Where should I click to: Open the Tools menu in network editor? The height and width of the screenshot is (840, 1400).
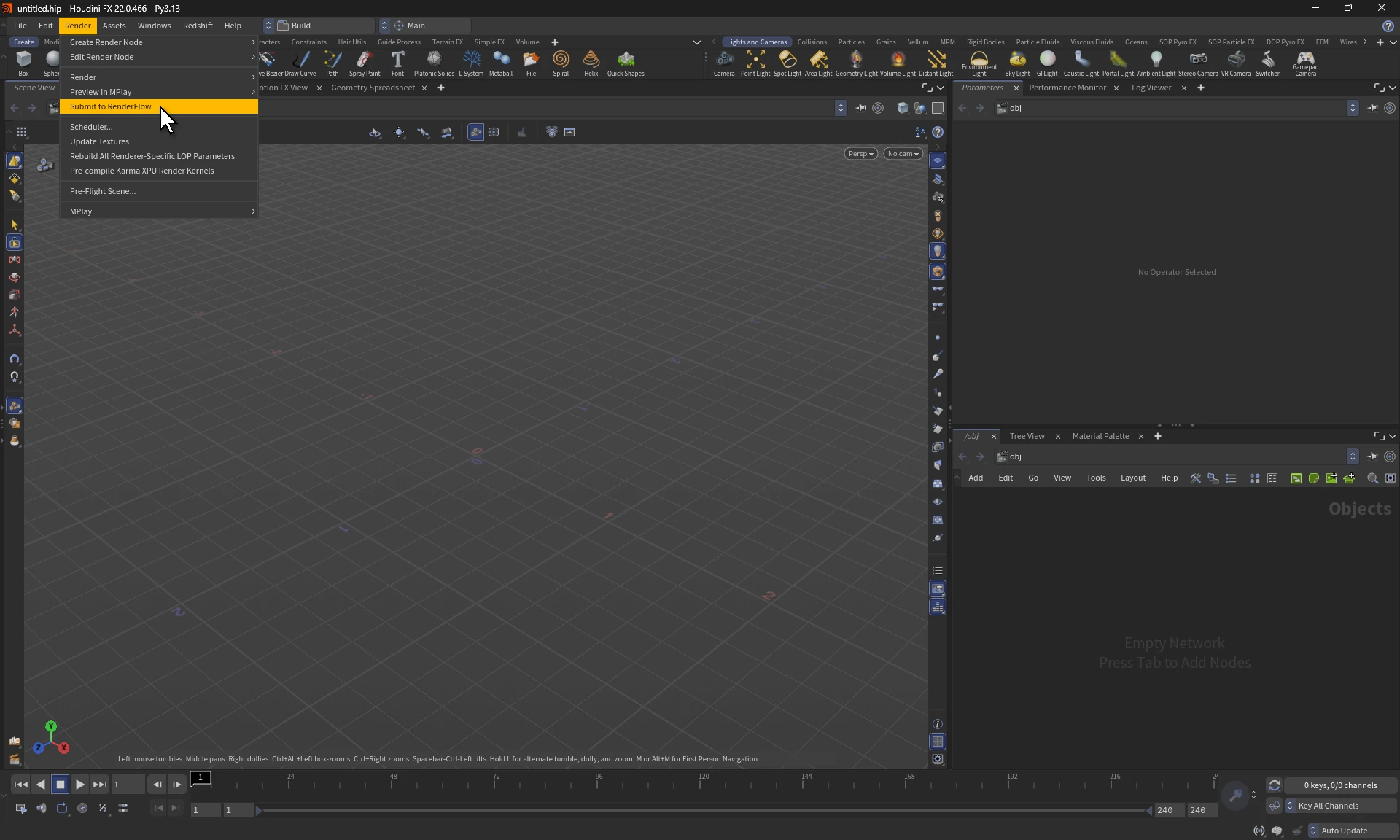(1095, 478)
